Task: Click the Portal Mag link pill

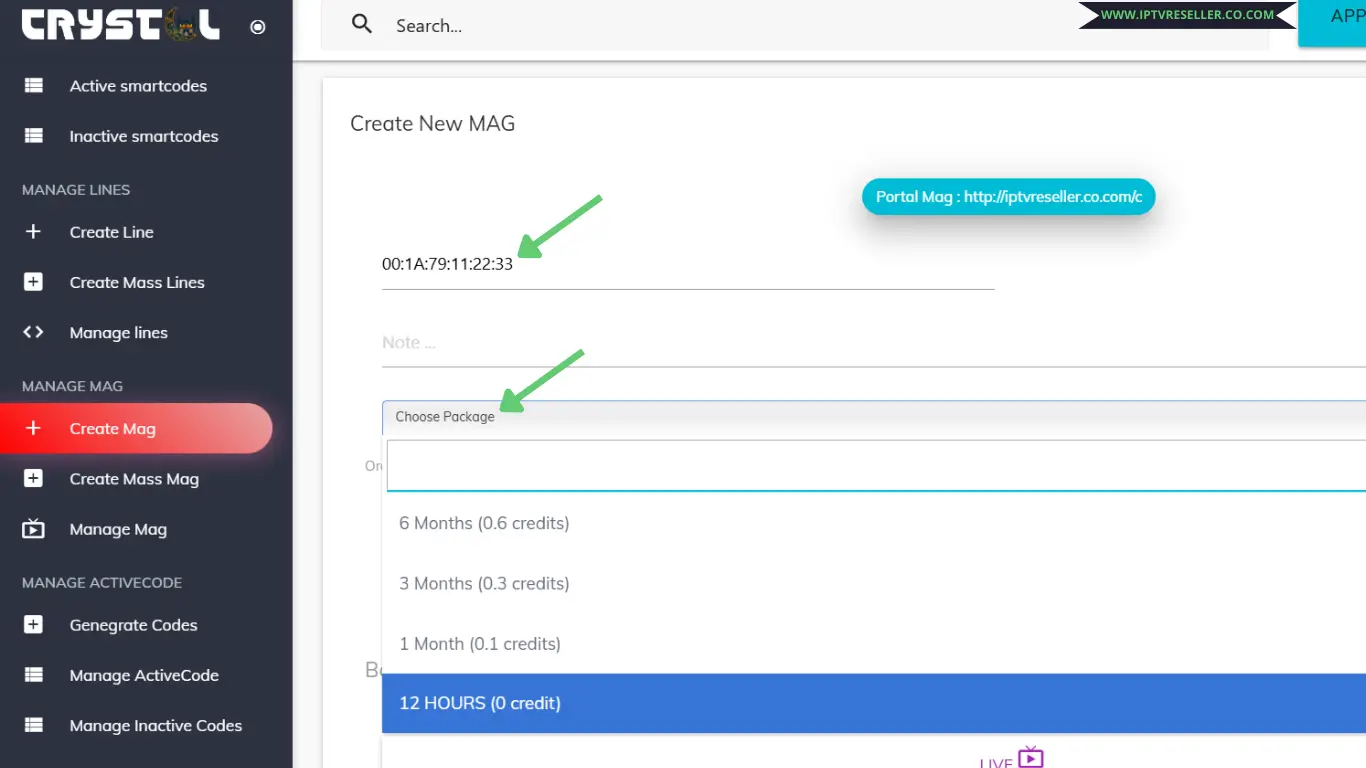Action: pyautogui.click(x=1008, y=196)
